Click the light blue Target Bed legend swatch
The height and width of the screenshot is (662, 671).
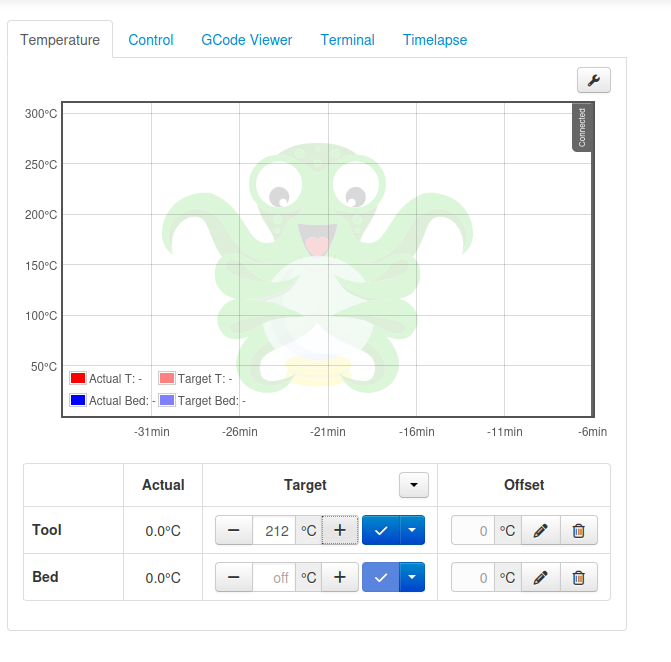click(x=167, y=400)
